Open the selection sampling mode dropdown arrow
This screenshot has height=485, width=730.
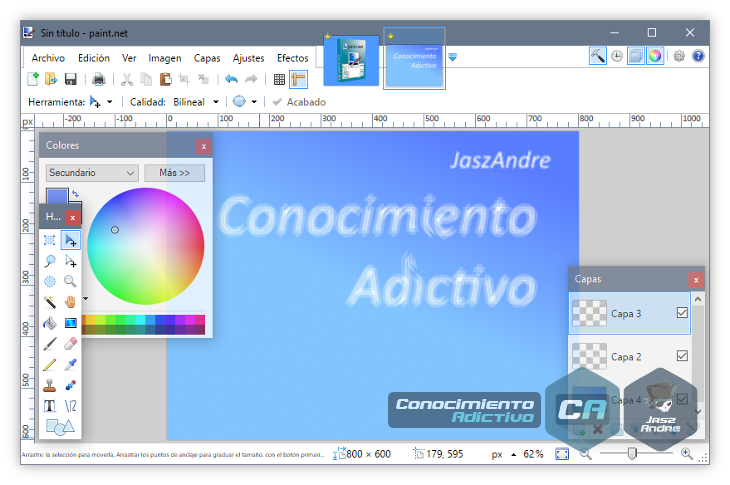coord(254,102)
